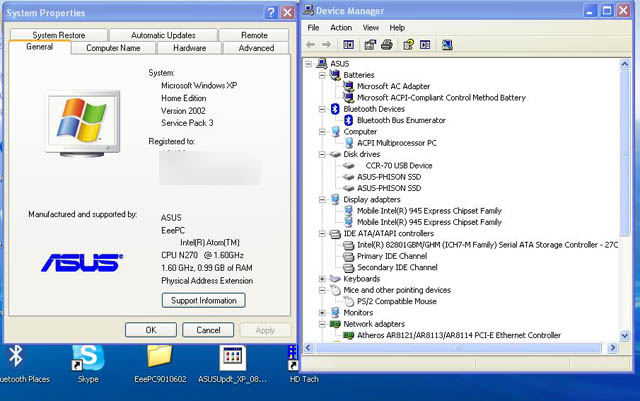640x401 pixels.
Task: Click the HD Tach desktop shortcut
Action: click(x=293, y=358)
